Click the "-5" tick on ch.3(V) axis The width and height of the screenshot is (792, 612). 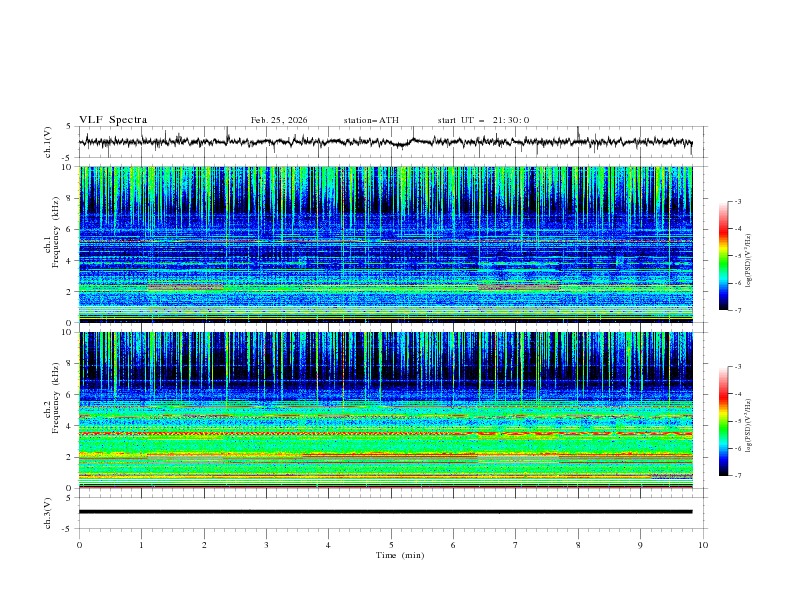click(x=67, y=529)
